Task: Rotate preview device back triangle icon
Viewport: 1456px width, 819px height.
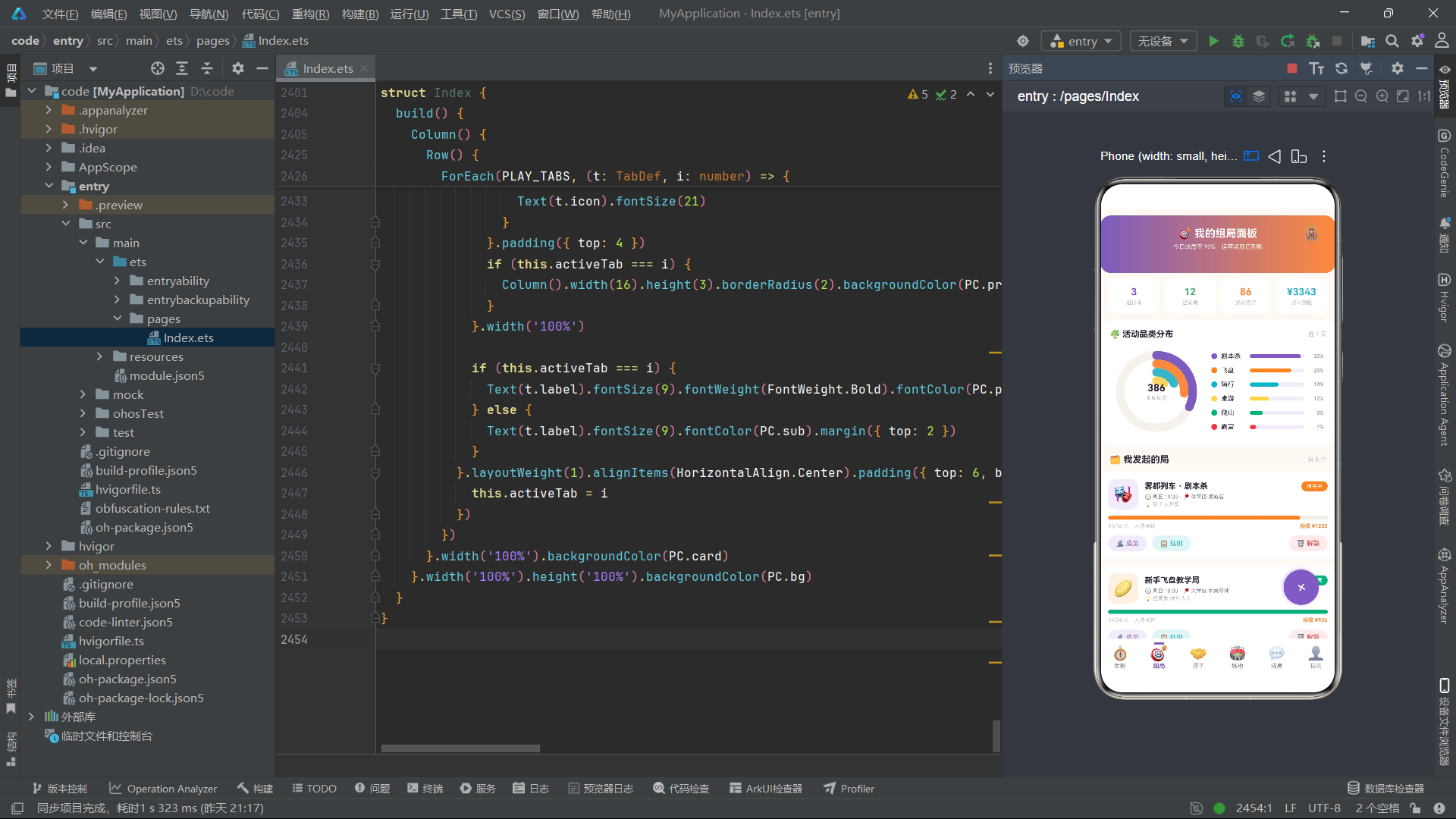Action: click(x=1275, y=156)
